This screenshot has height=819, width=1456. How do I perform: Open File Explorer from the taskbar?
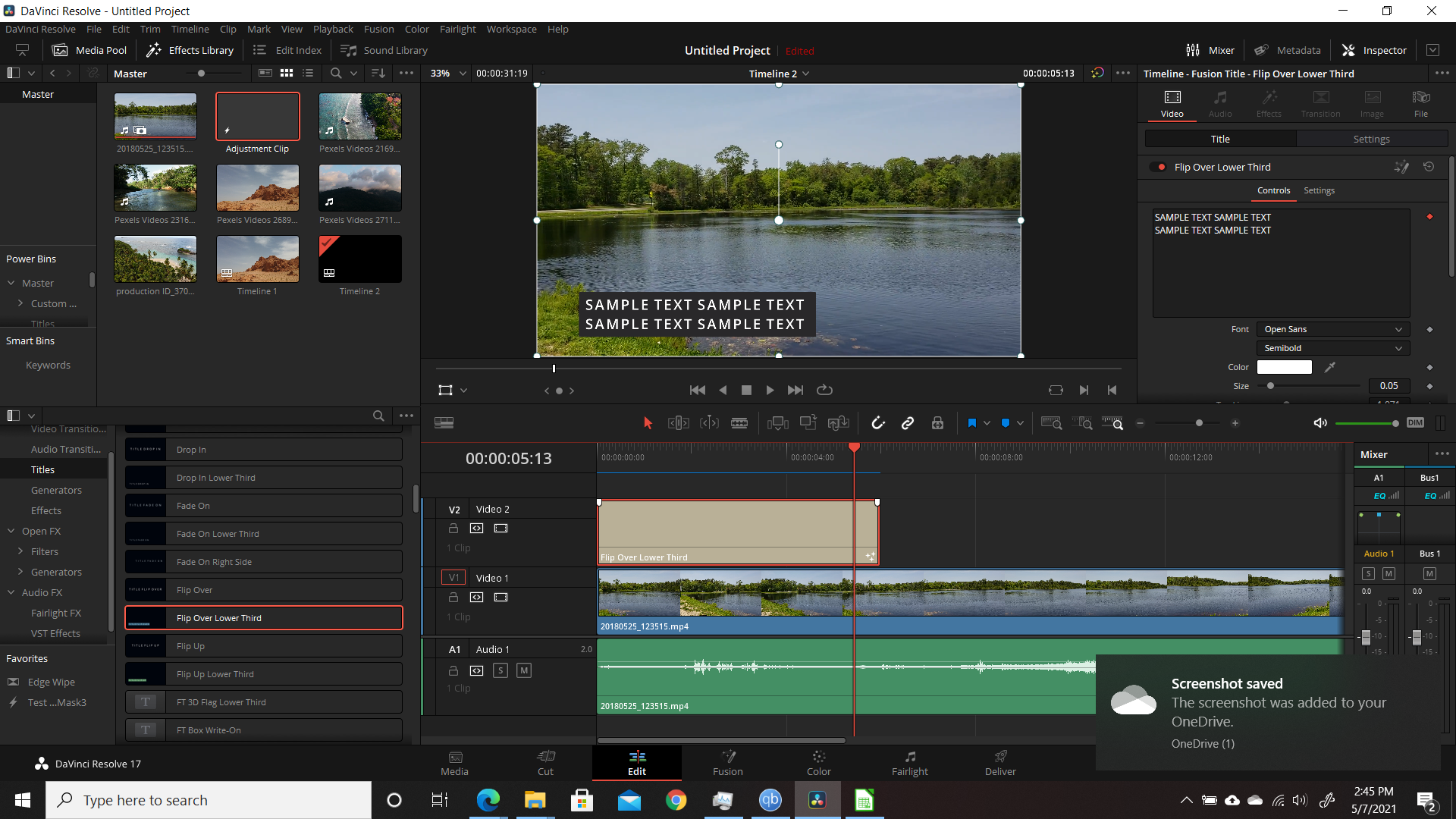[535, 800]
